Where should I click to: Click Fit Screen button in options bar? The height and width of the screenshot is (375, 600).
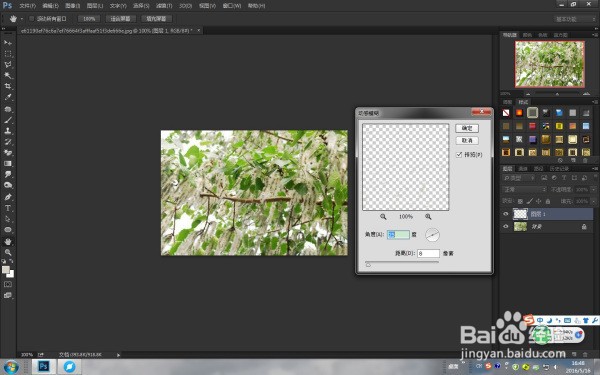point(121,18)
